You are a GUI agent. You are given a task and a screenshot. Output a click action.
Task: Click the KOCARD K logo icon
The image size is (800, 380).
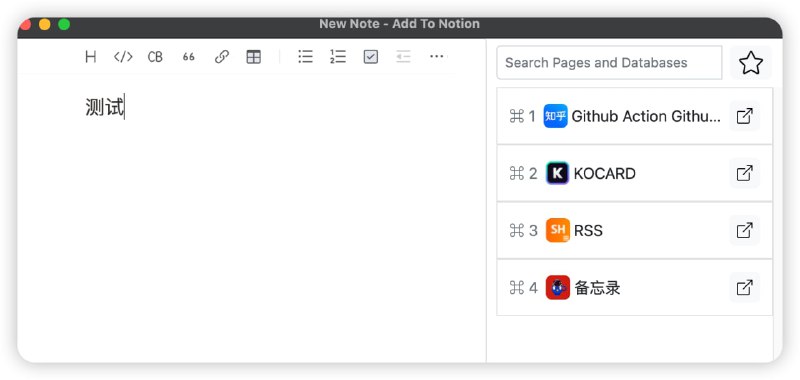click(558, 173)
